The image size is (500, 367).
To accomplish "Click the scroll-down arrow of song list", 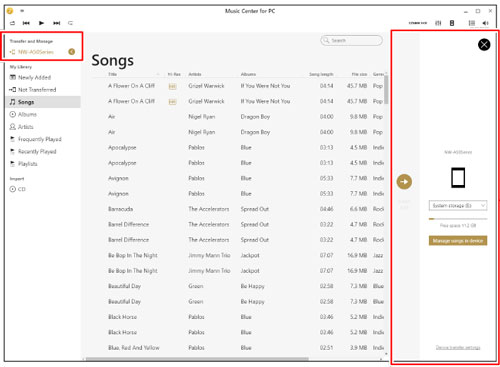I will [386, 354].
